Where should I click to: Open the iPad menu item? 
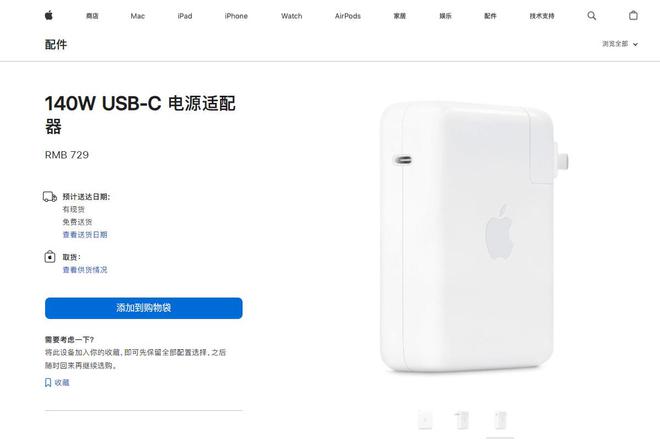[x=185, y=16]
